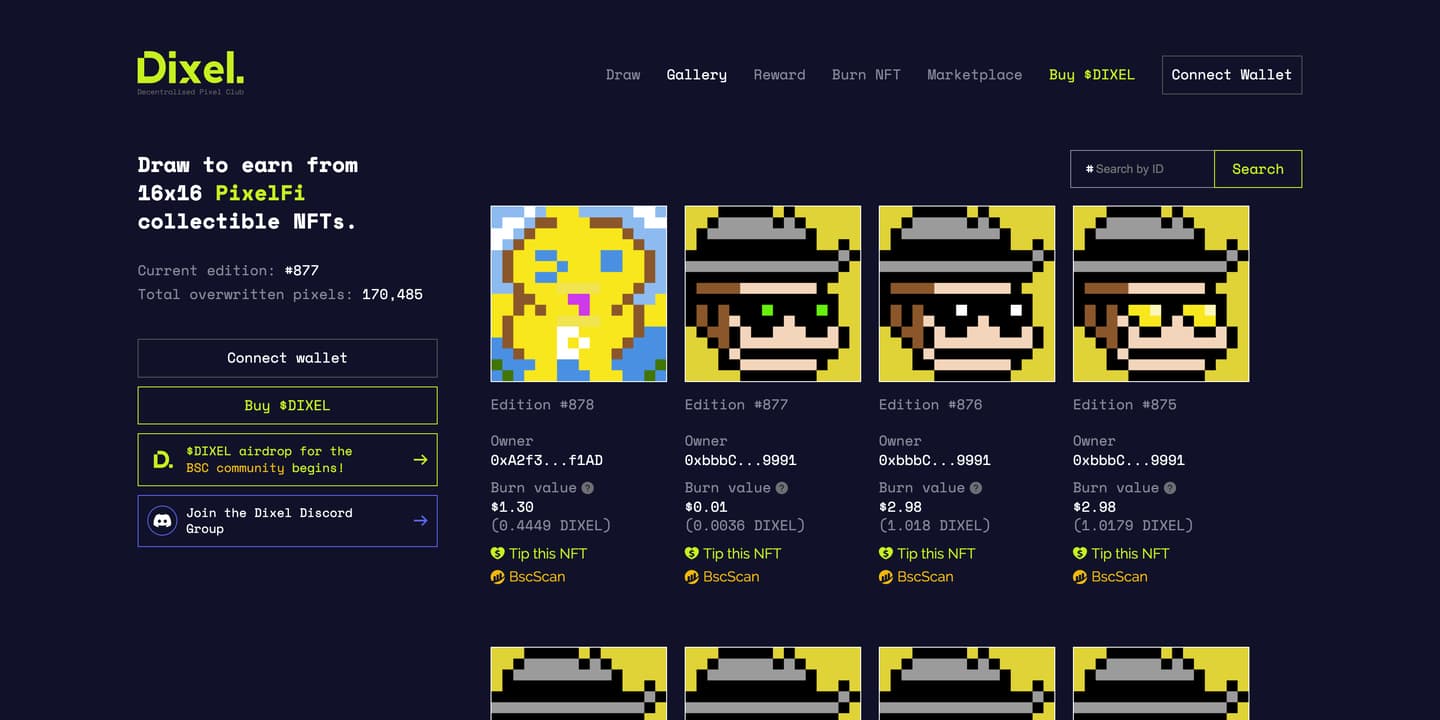The image size is (1440, 720).
Task: Go to the Marketplace nav item
Action: pyautogui.click(x=975, y=75)
